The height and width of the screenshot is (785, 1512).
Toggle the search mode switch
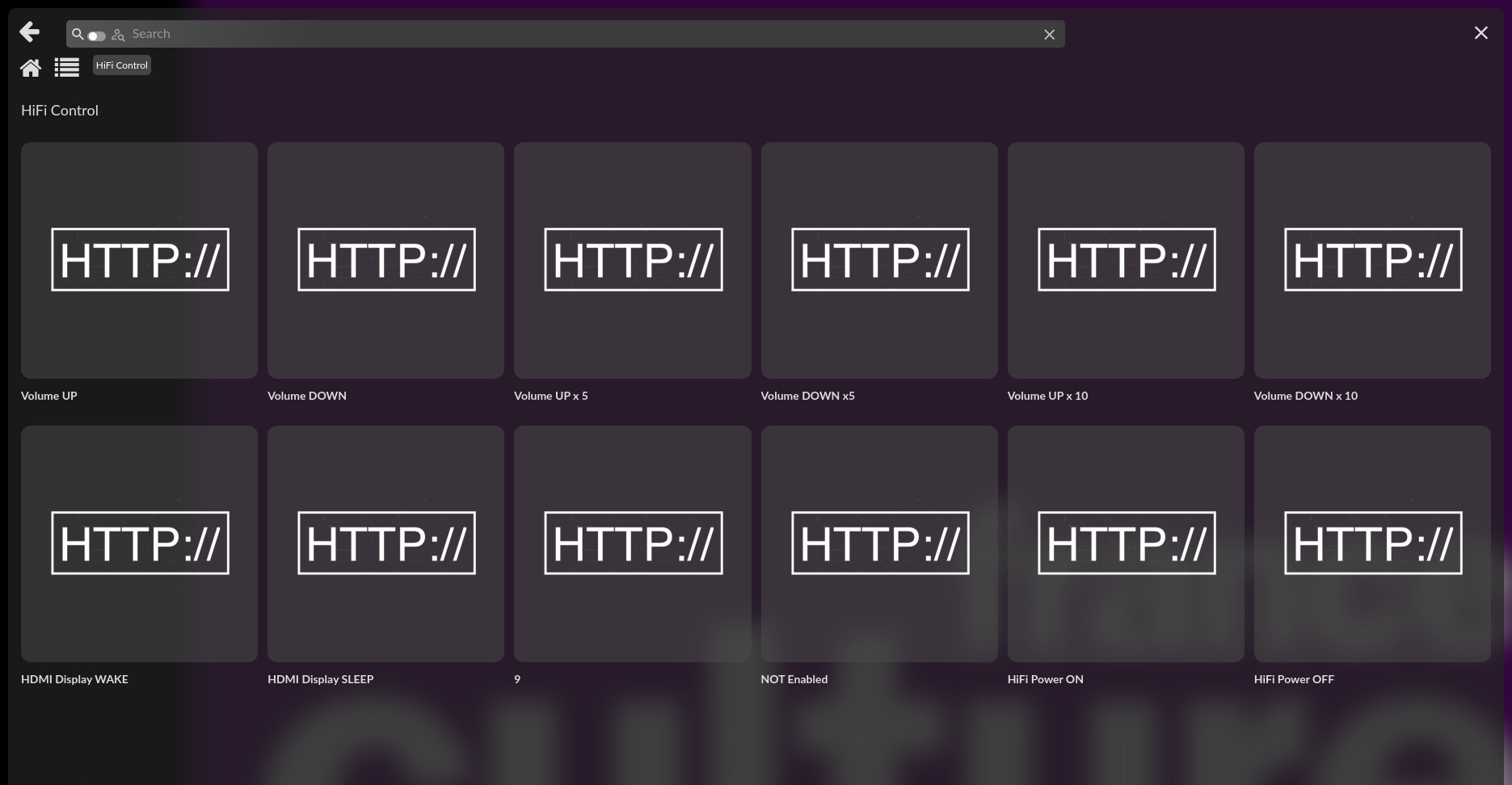(x=97, y=36)
